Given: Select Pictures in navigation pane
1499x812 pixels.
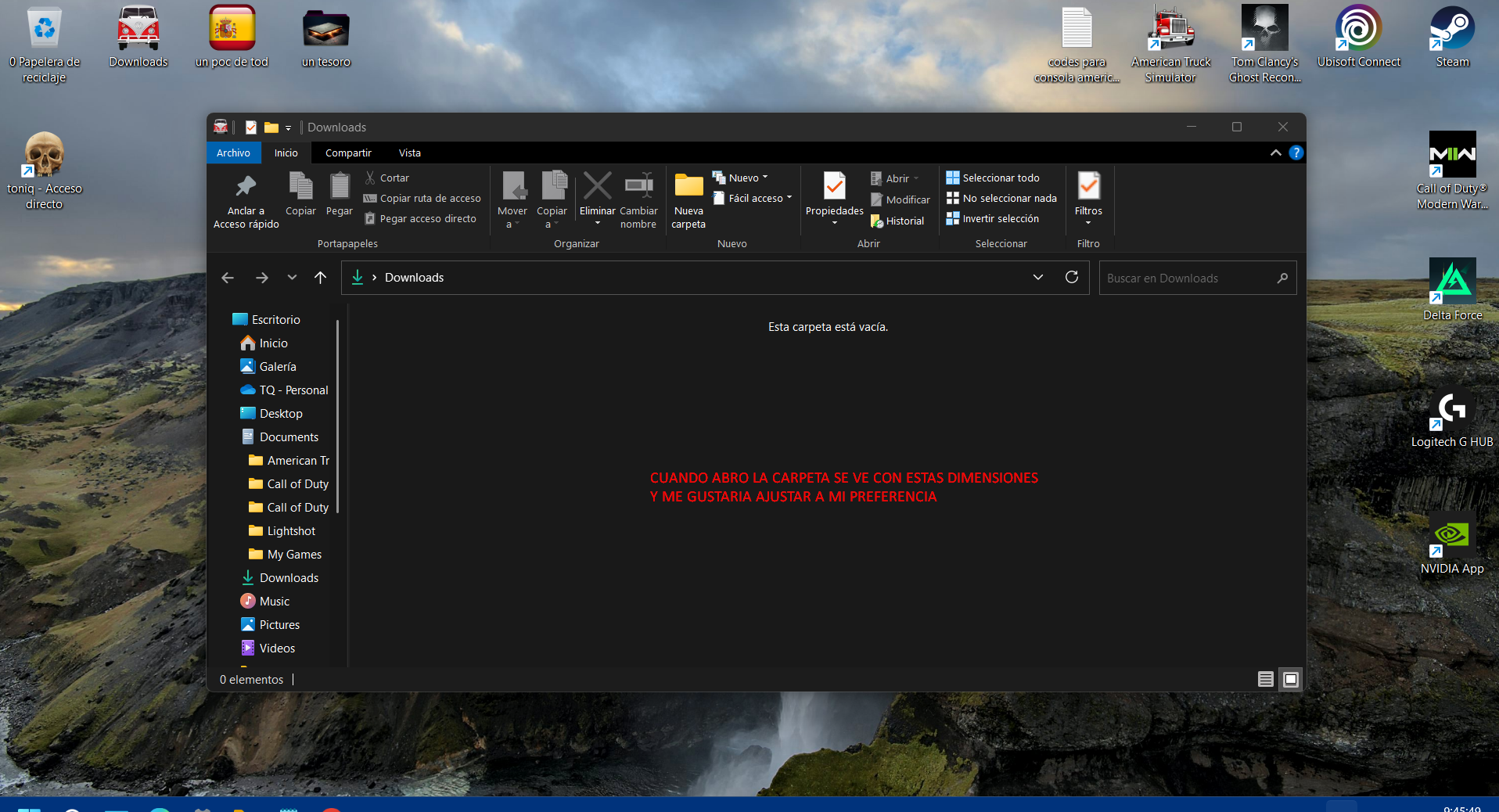Looking at the screenshot, I should tap(270, 625).
